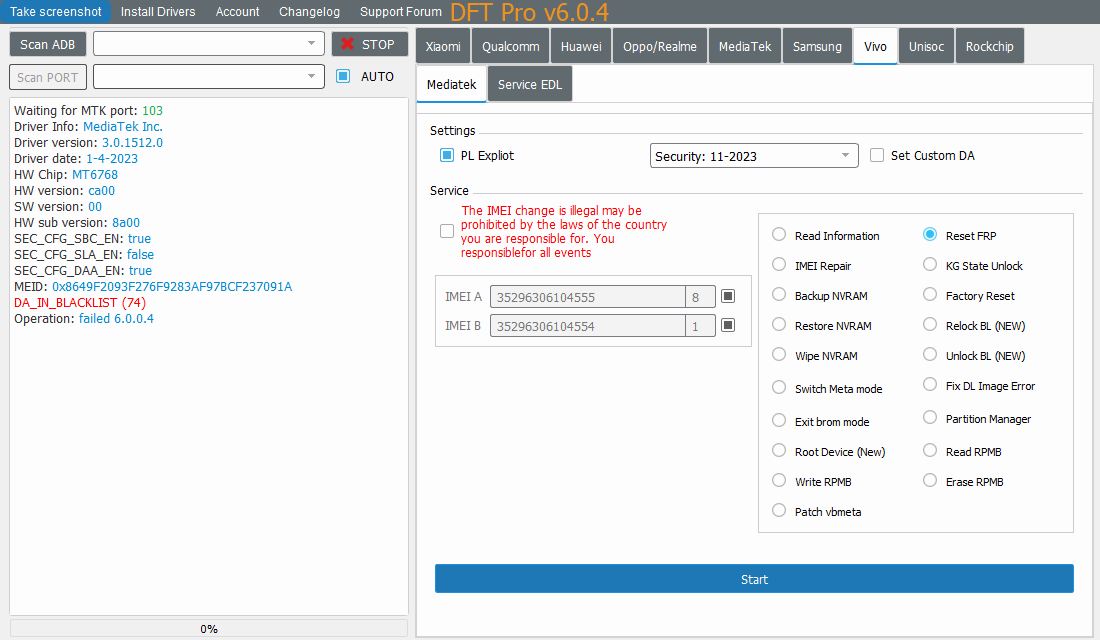Click the 'failed 6.0.0.4' operation text

click(x=116, y=319)
